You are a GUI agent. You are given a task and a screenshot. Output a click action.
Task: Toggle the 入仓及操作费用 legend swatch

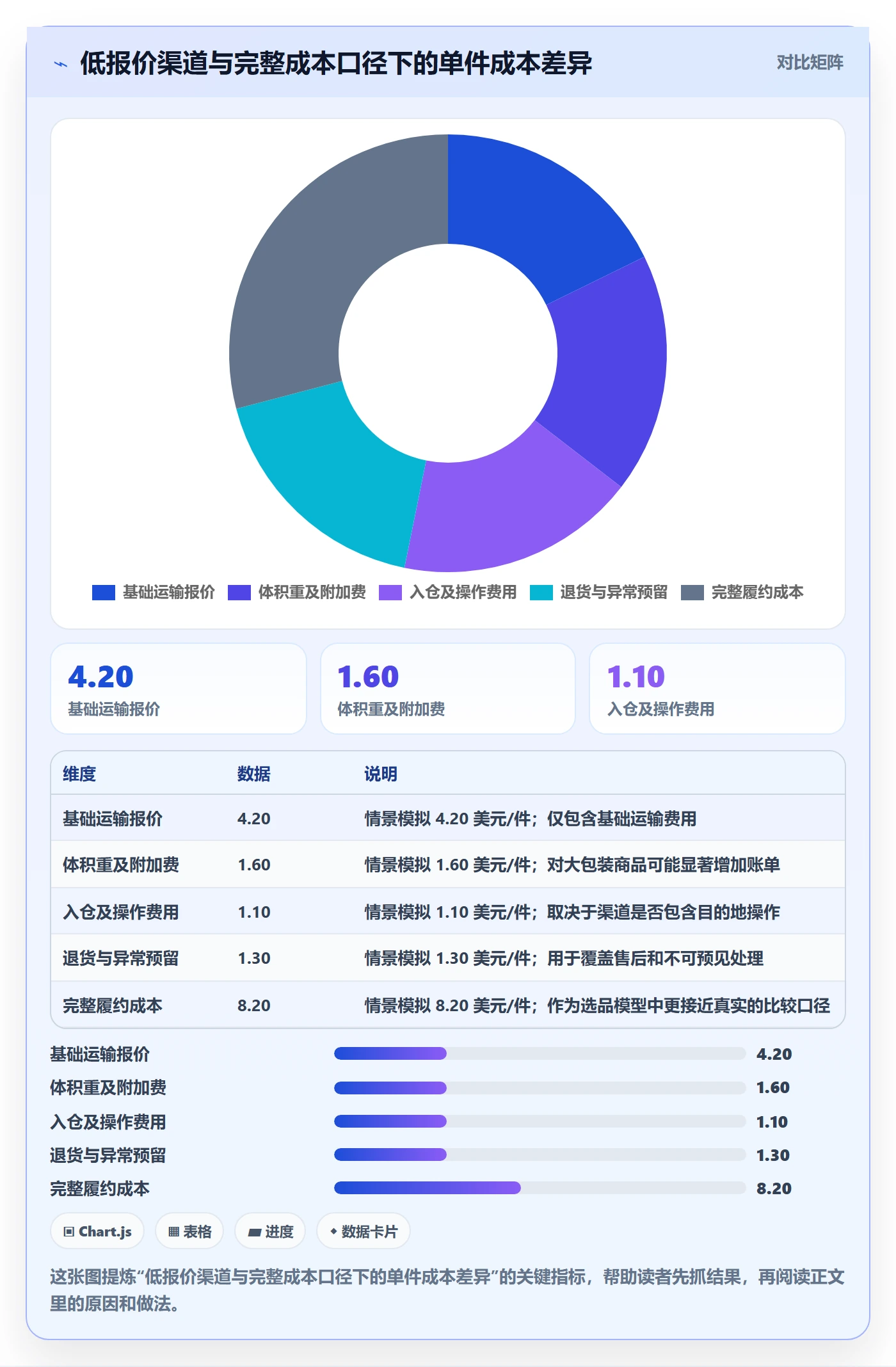pyautogui.click(x=390, y=593)
